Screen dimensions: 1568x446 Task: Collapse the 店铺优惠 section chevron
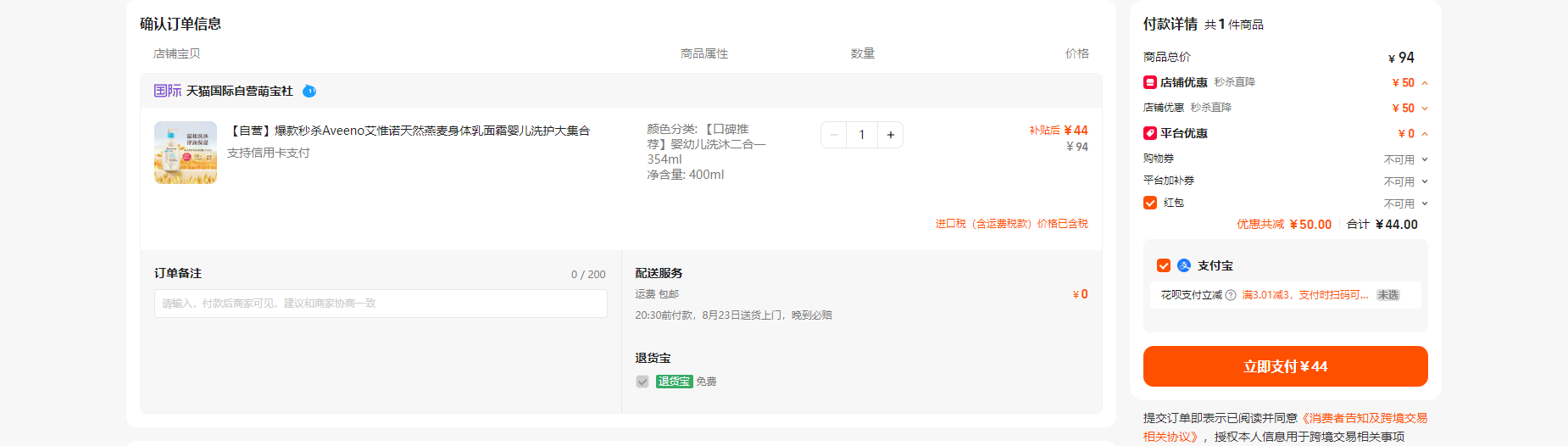point(1425,83)
